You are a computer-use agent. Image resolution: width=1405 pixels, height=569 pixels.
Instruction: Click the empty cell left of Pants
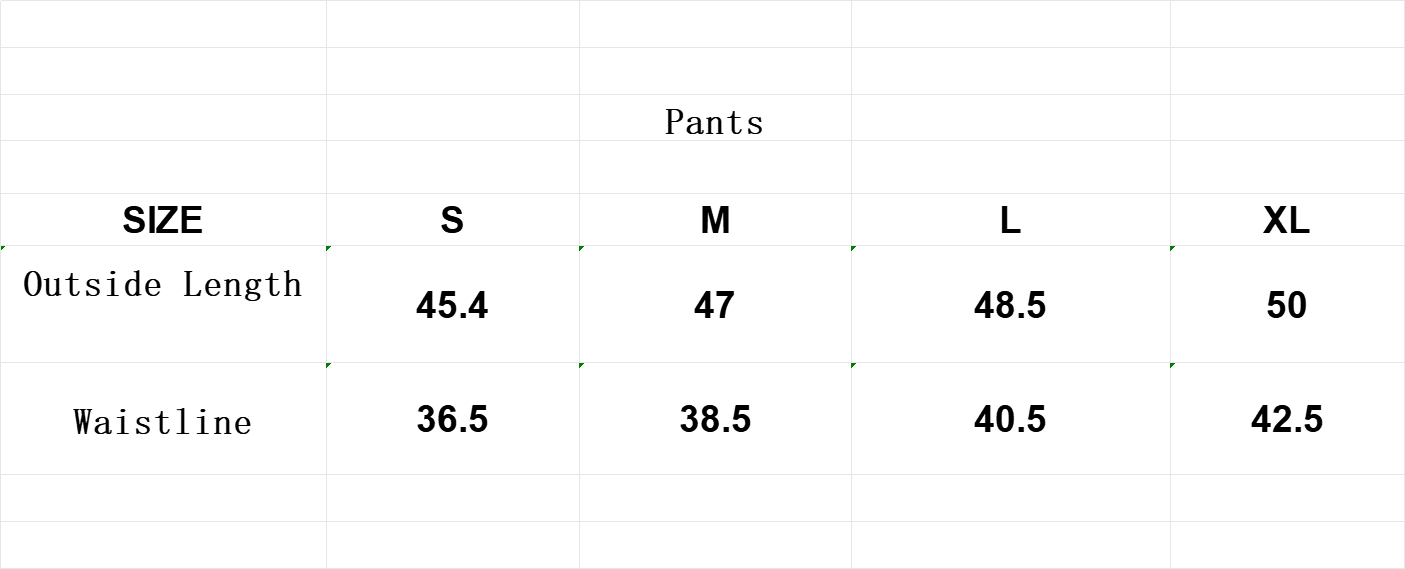[x=452, y=117]
